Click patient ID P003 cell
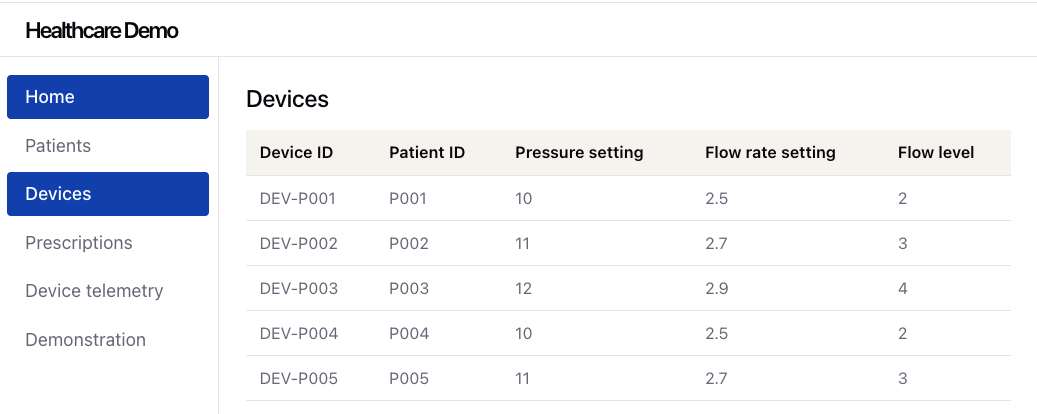 coord(409,288)
